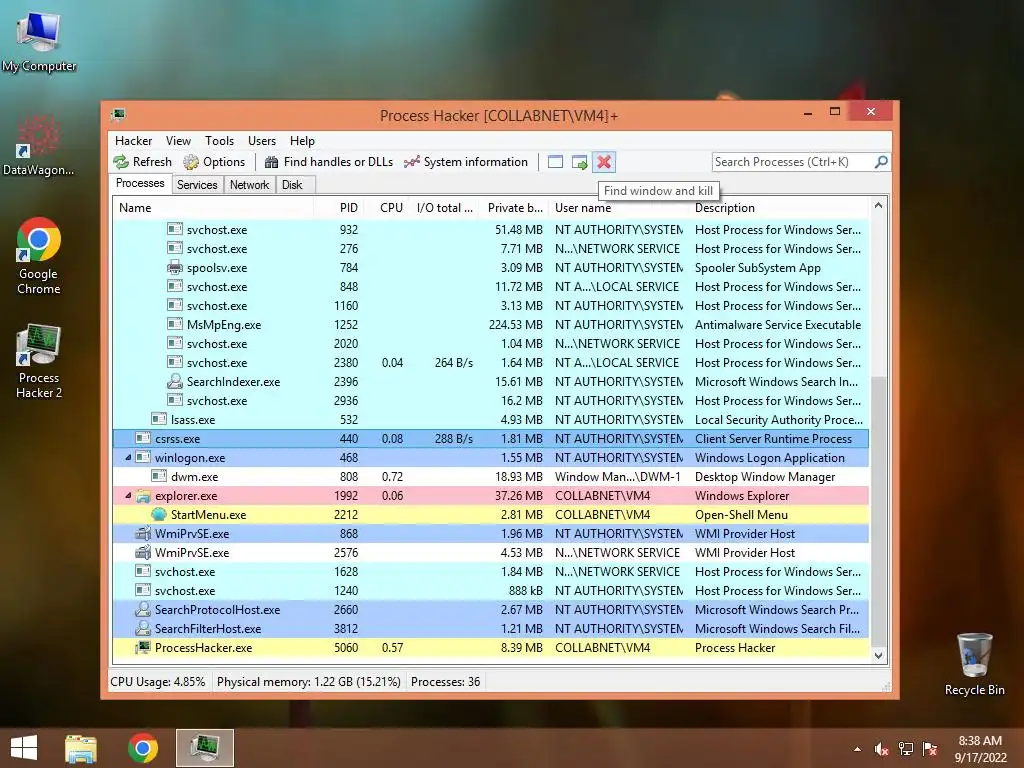Select the svchost.exe row with PID 1240
The image size is (1024, 768).
pyautogui.click(x=491, y=590)
